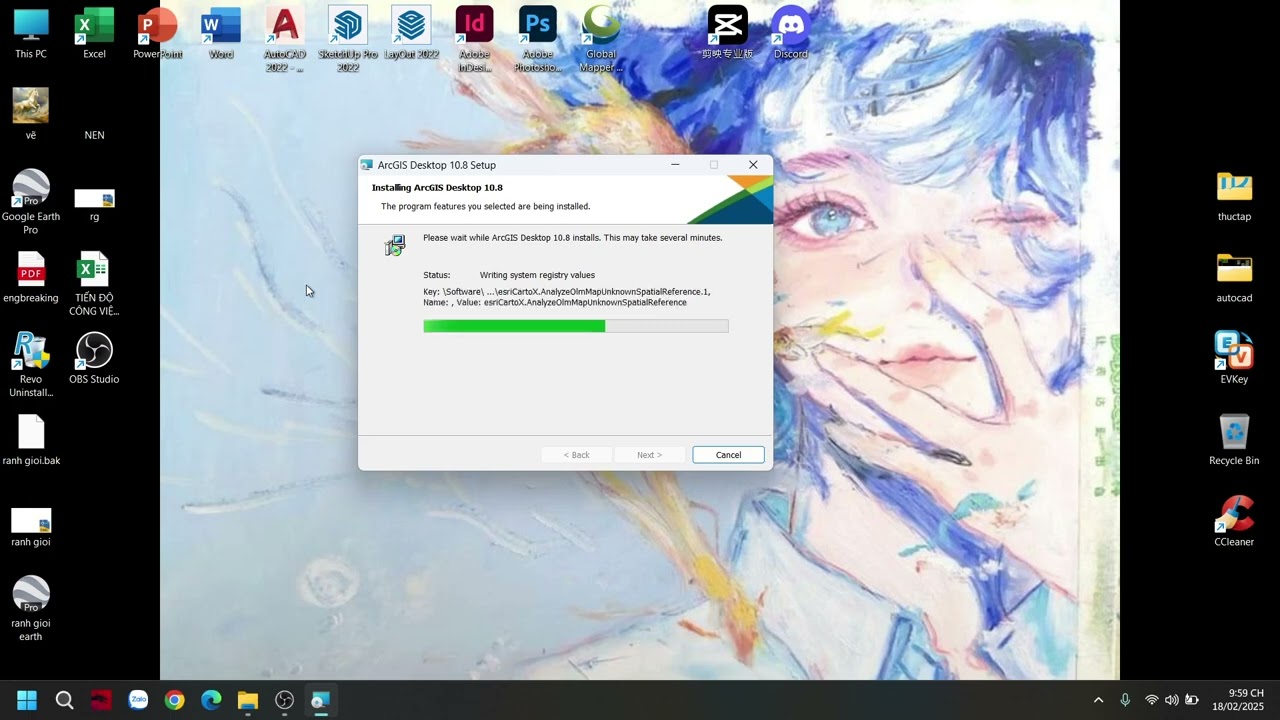Select the Revo Uninstaller desktop shortcut
The image size is (1280, 720).
(x=31, y=365)
